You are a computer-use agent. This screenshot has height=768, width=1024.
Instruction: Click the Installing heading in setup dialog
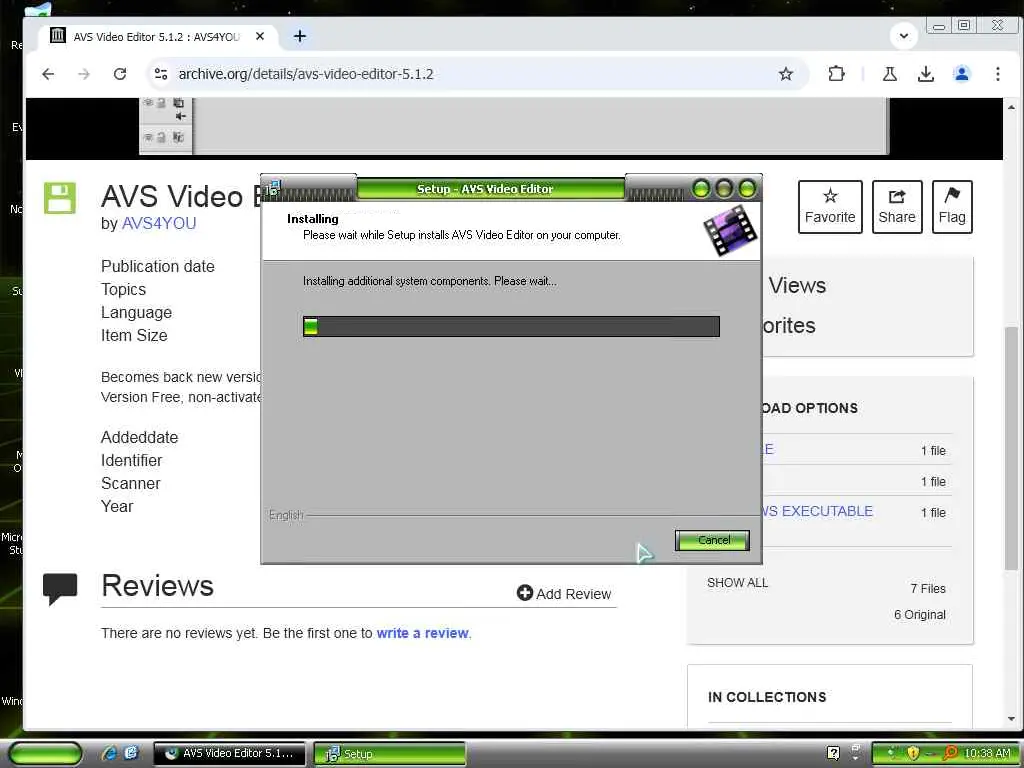[312, 219]
